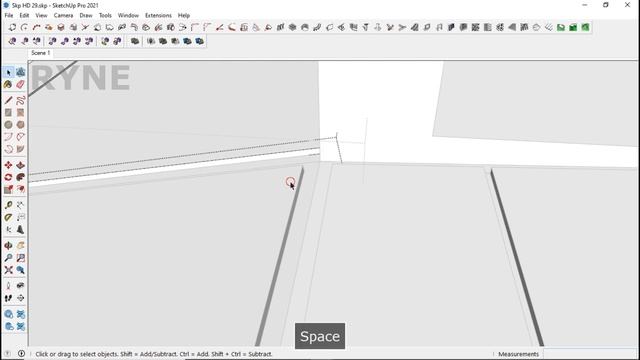Select the Protractor tool
Screen dimensions: 640x360
tap(9, 218)
